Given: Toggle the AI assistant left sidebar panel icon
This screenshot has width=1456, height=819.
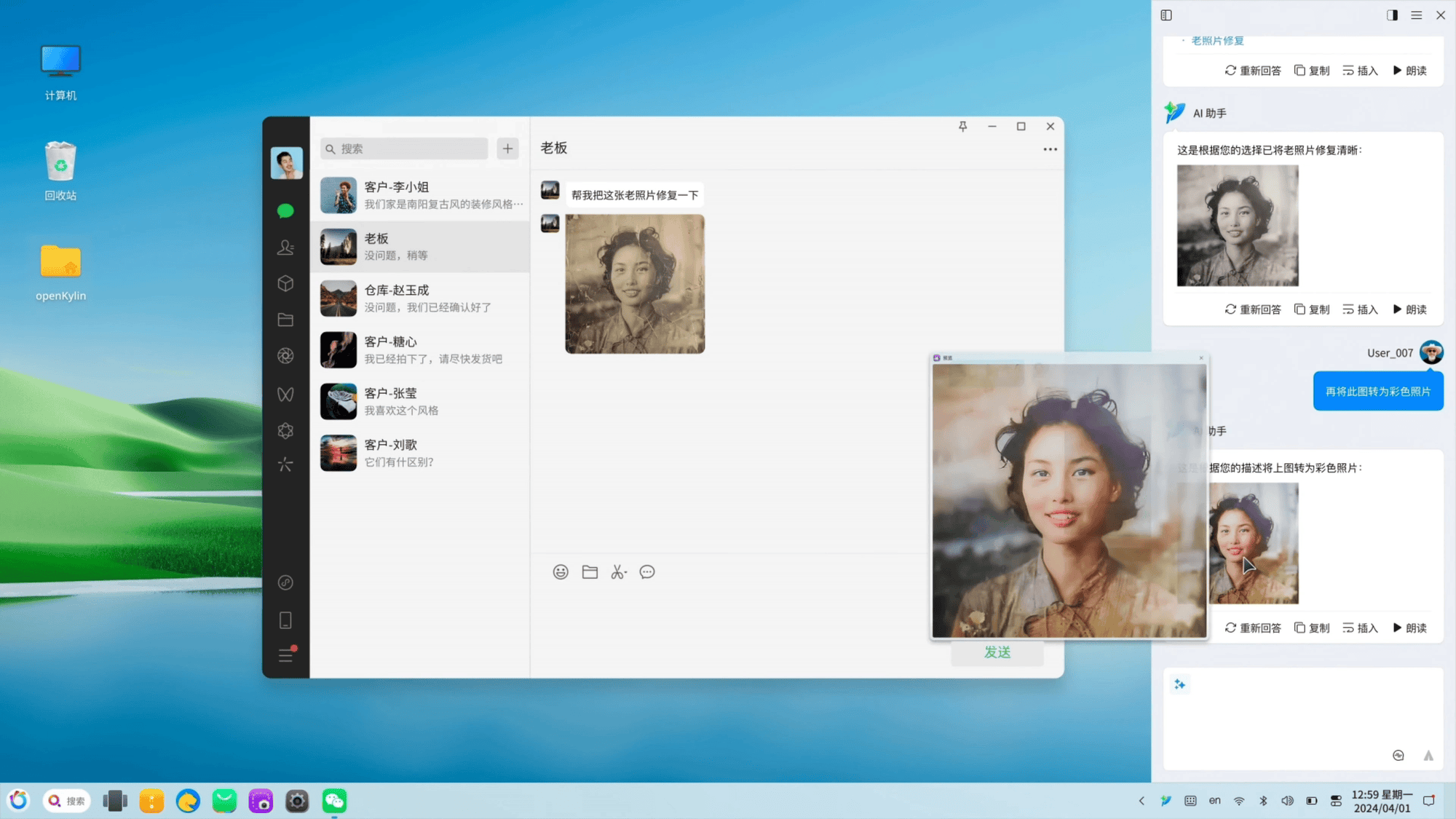Looking at the screenshot, I should tap(1166, 15).
